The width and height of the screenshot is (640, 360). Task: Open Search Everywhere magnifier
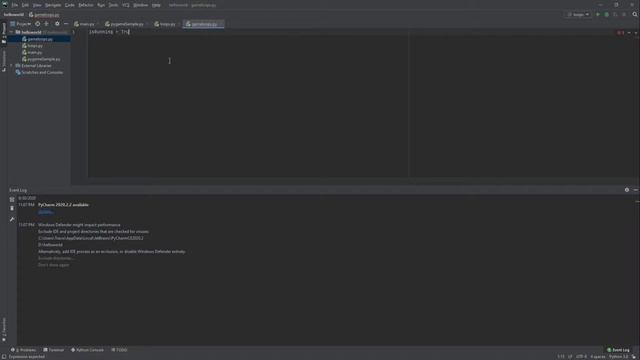pos(635,15)
